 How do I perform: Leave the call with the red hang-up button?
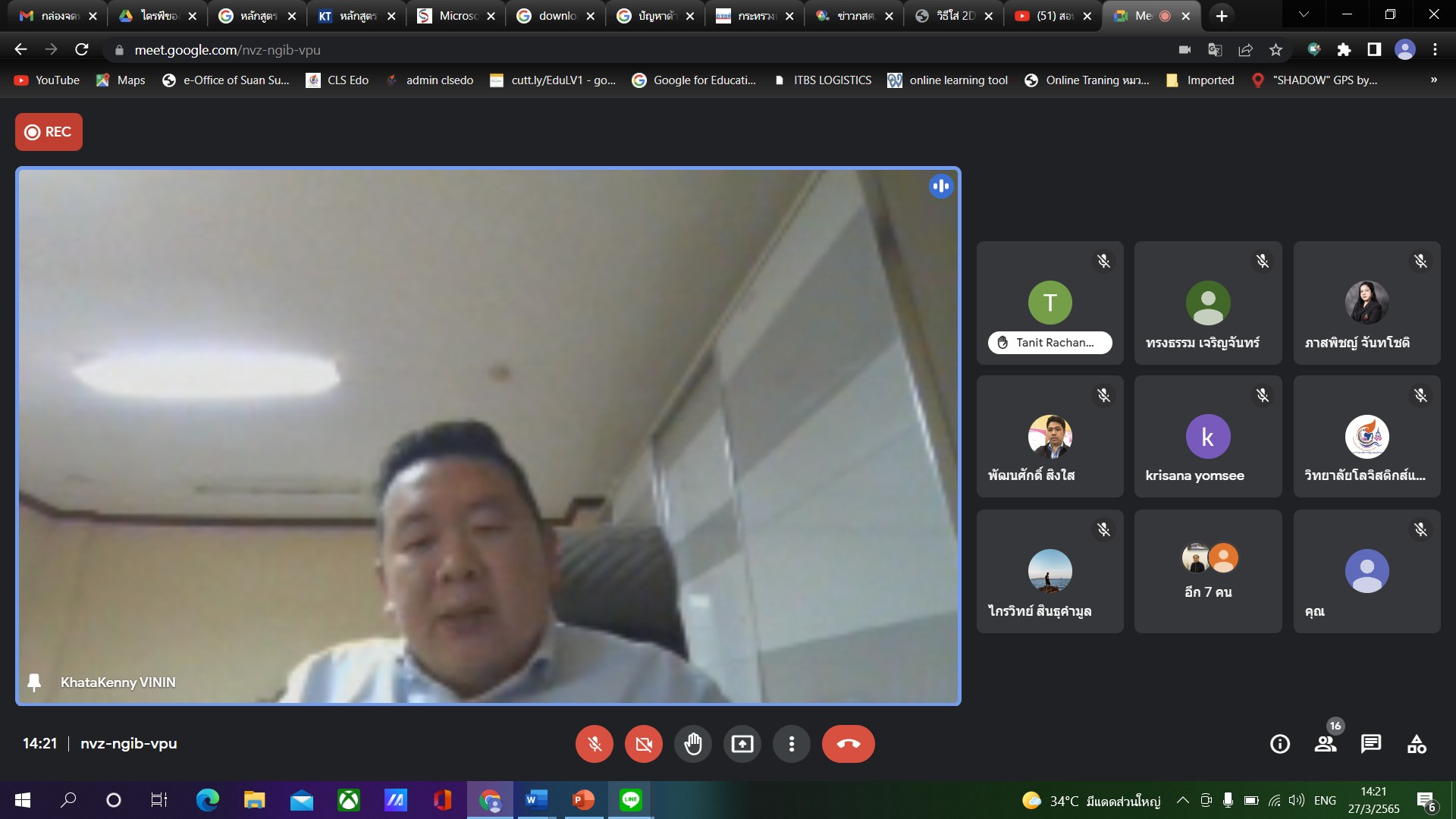[848, 744]
